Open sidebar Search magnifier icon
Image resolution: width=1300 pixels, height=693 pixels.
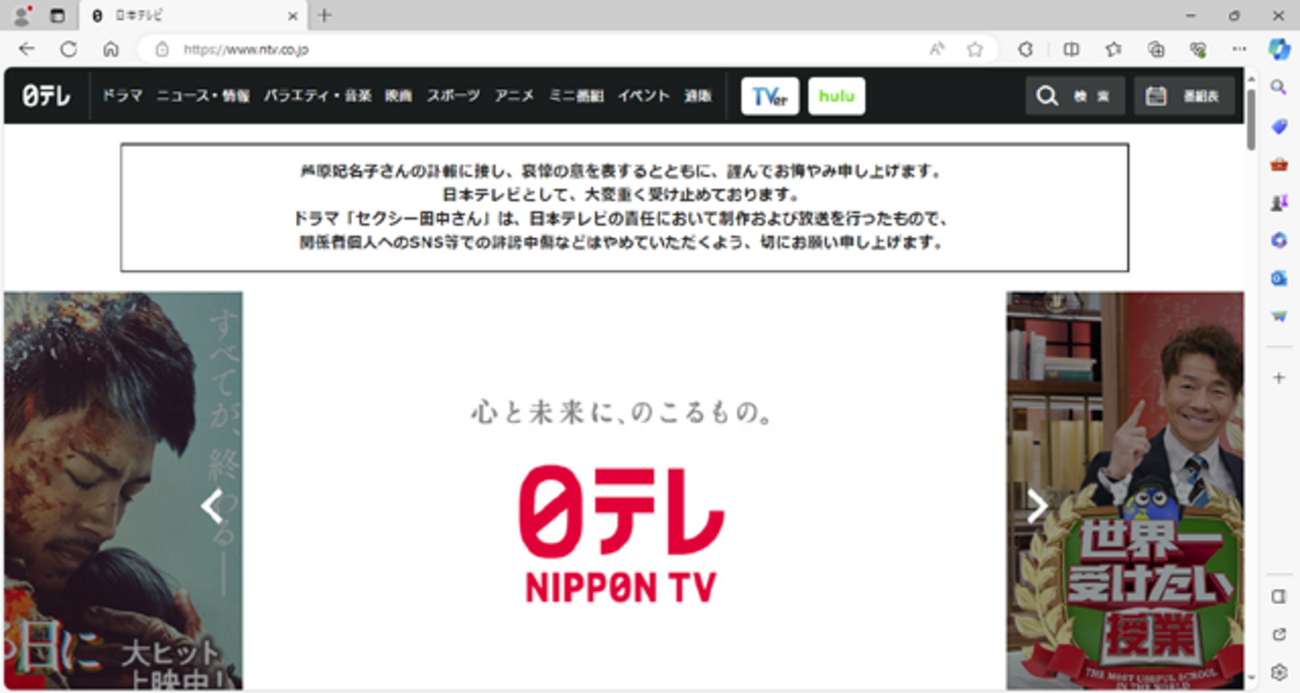pos(1278,88)
